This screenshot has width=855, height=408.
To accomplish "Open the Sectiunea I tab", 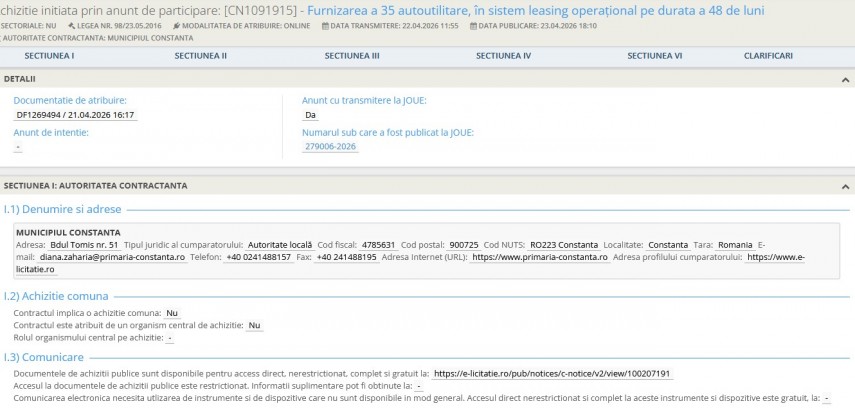I will (x=49, y=56).
